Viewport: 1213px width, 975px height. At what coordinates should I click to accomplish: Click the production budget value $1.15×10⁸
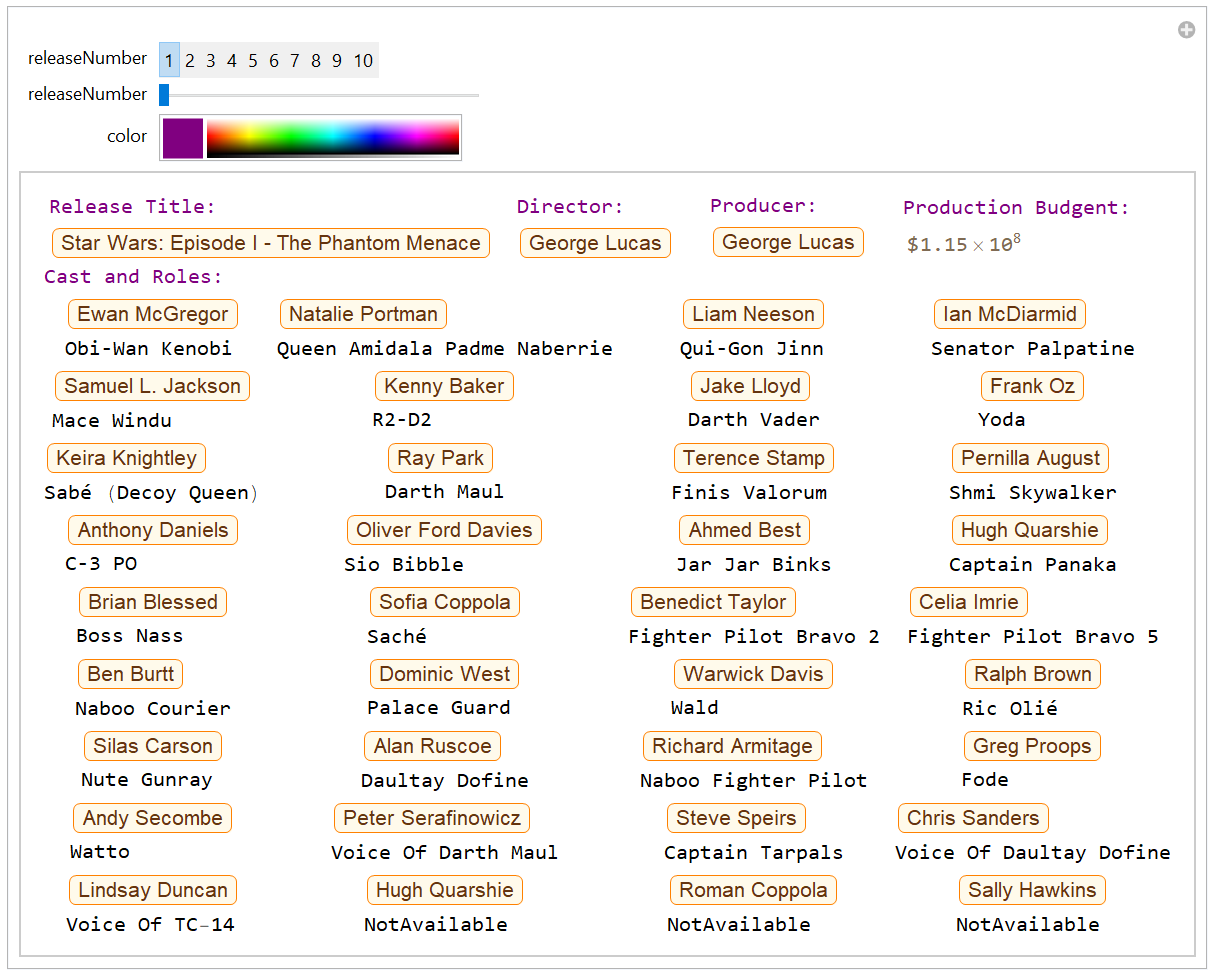click(x=963, y=244)
